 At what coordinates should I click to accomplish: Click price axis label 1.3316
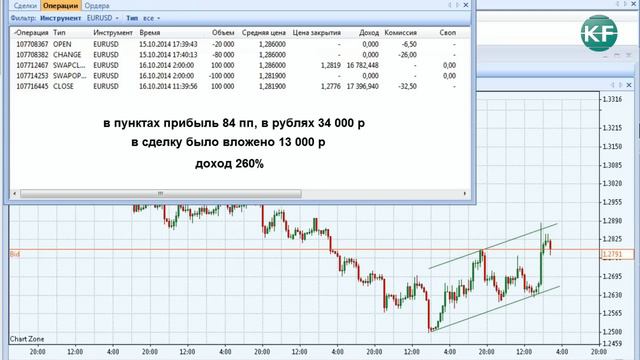(612, 99)
